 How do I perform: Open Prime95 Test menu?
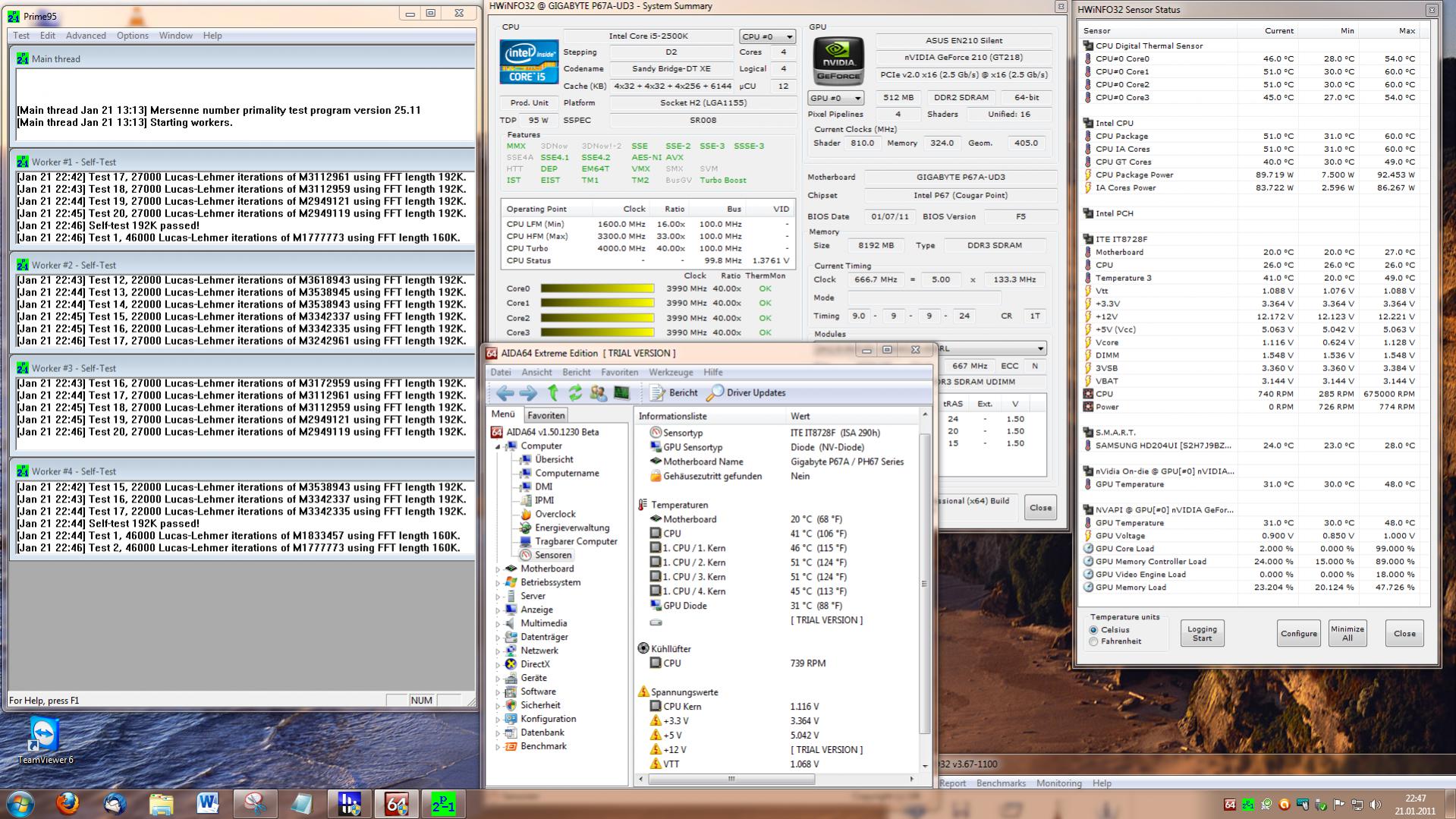click(x=21, y=36)
